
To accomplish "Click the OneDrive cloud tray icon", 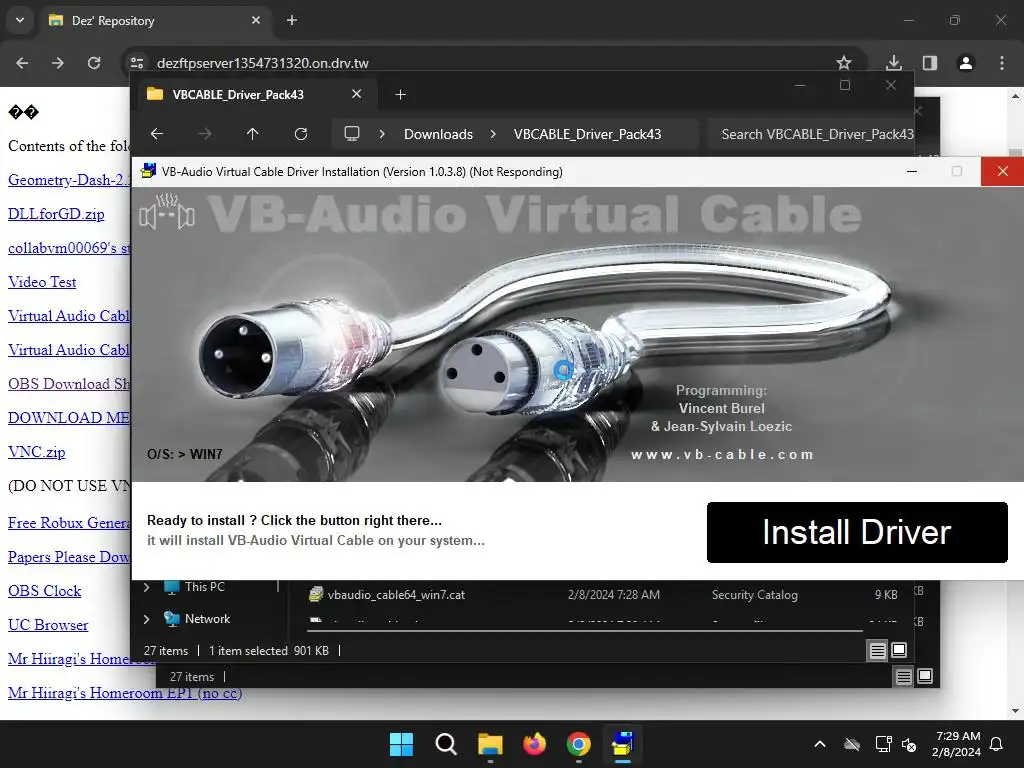I will click(852, 744).
